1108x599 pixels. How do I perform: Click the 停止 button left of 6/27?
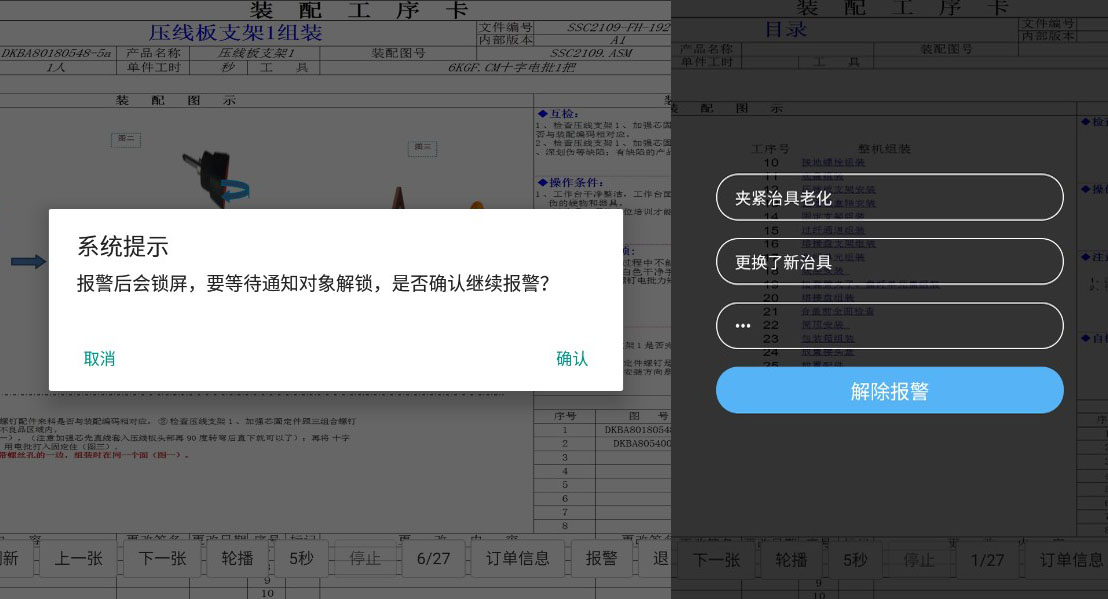coord(365,558)
